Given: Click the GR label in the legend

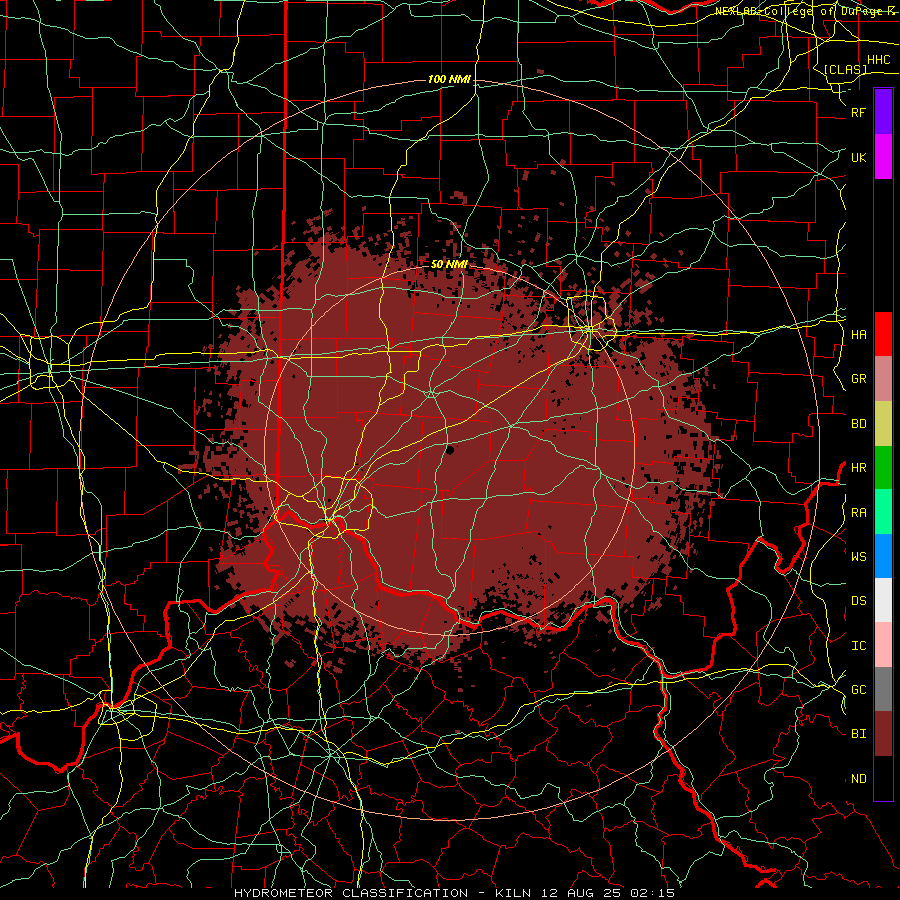Looking at the screenshot, I should click(x=858, y=379).
